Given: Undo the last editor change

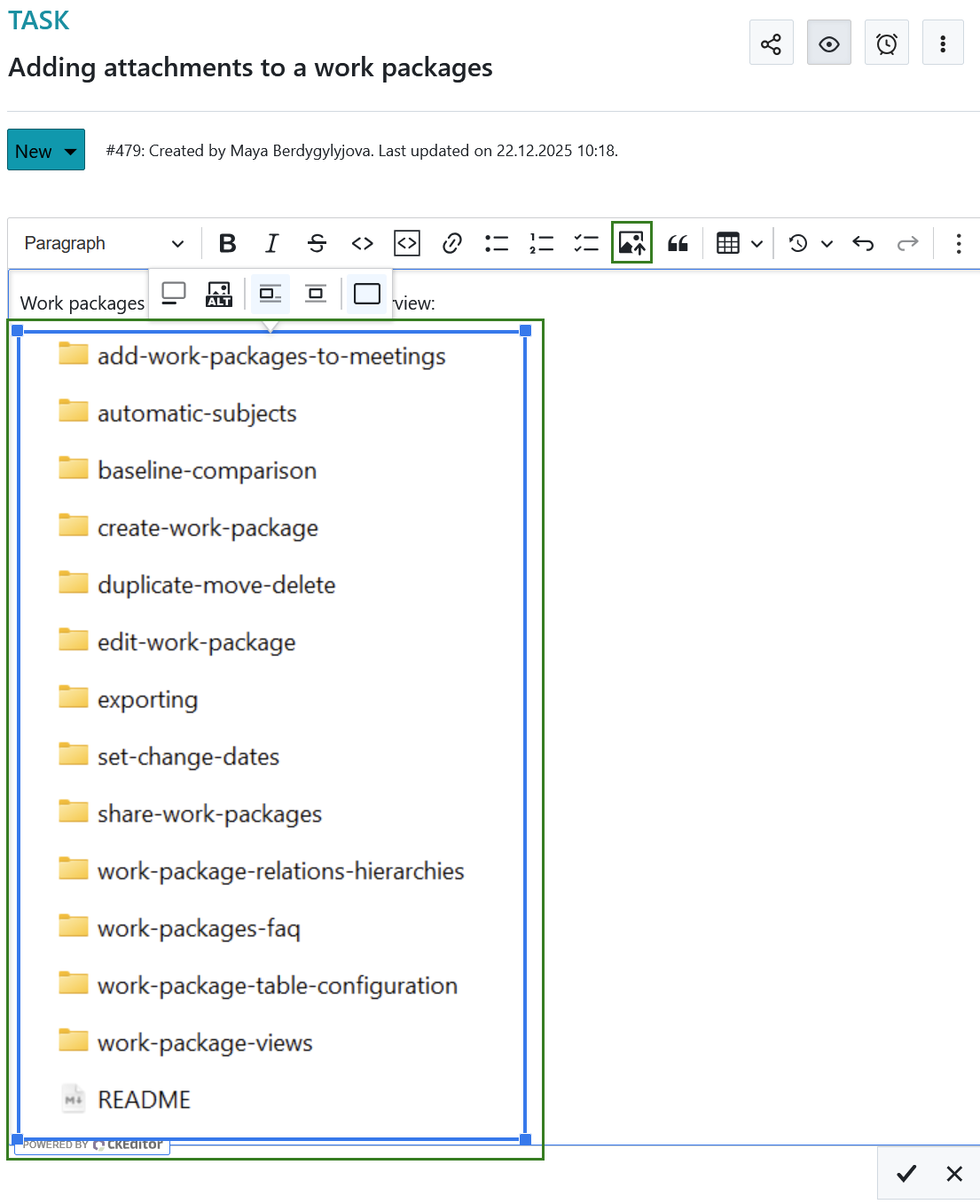Looking at the screenshot, I should coord(862,242).
